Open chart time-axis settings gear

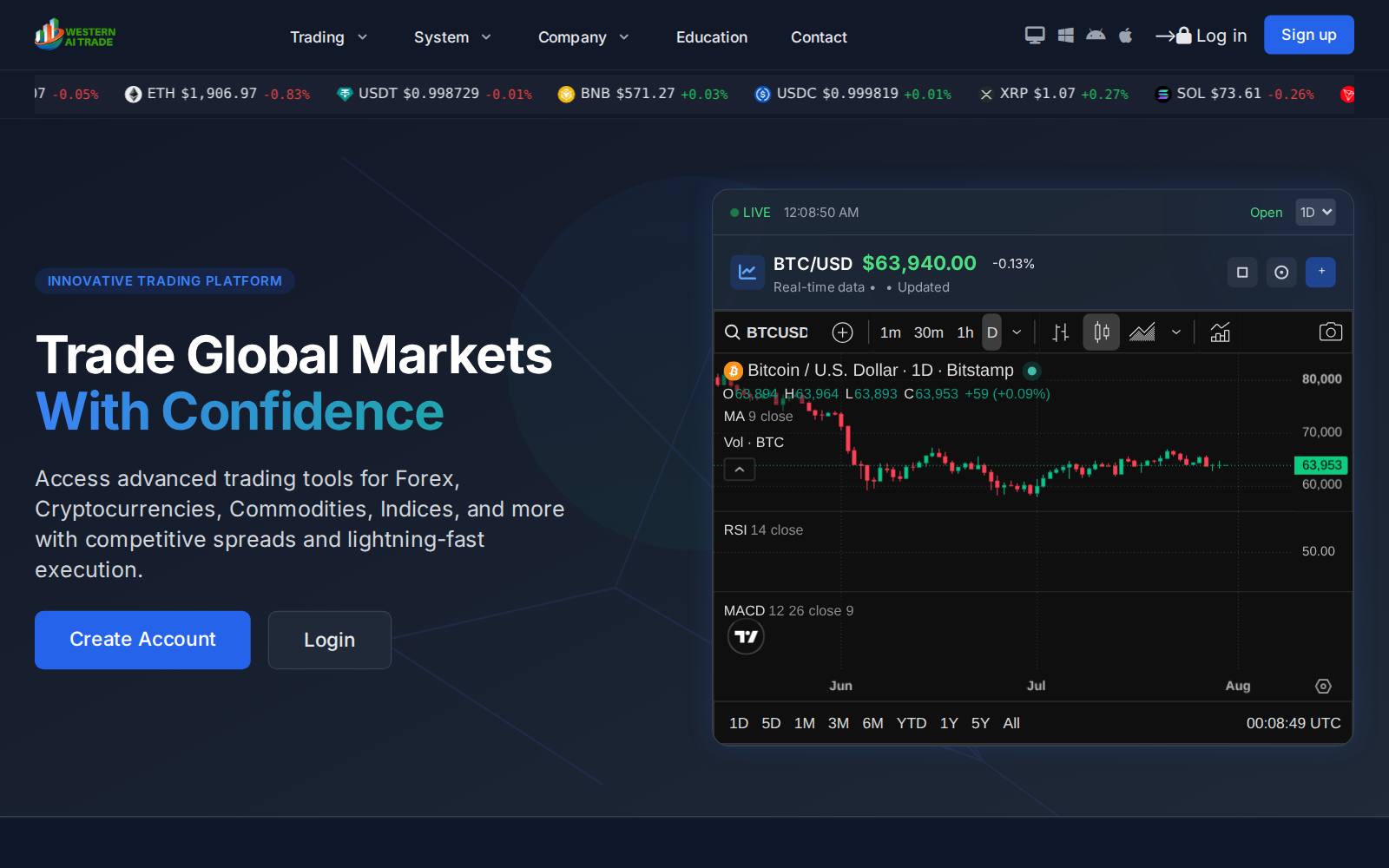click(x=1323, y=687)
